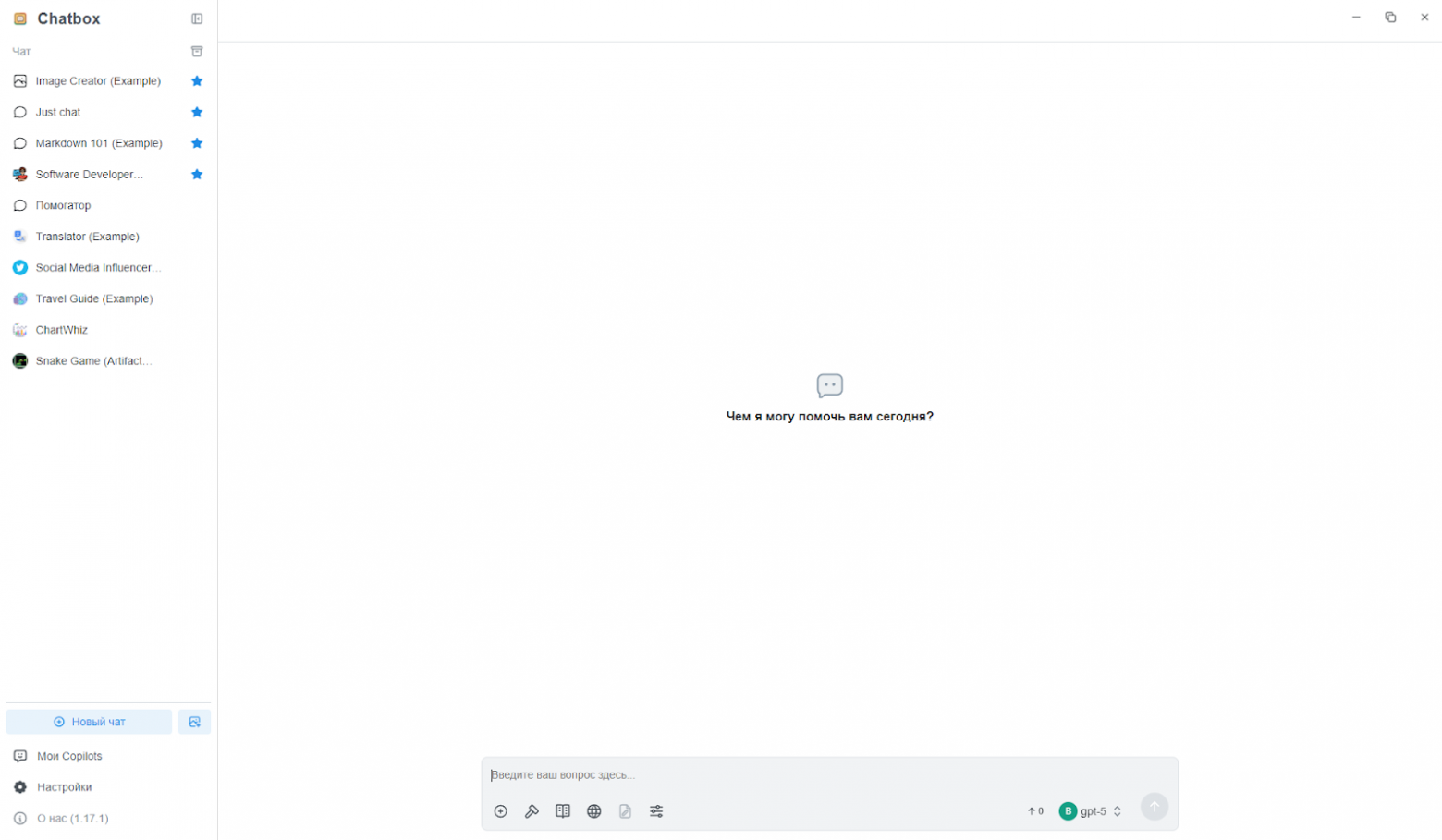This screenshot has height=840, width=1442.
Task: Open the gpt-5 model selector dropdown
Action: pos(1092,811)
